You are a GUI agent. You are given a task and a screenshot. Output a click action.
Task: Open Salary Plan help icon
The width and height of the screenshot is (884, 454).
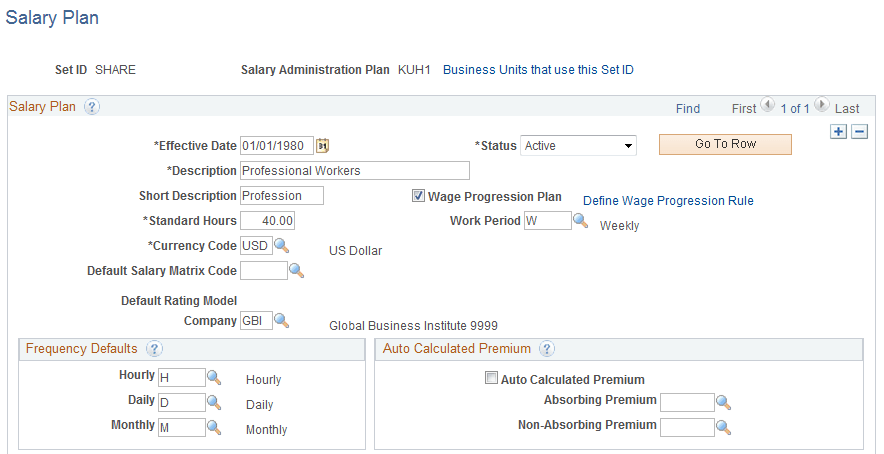click(x=92, y=107)
